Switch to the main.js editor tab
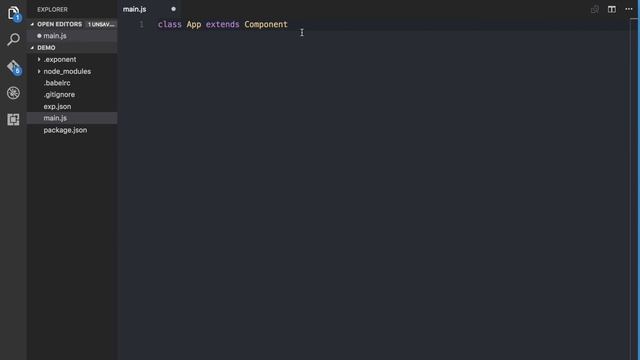Viewport: 640px width, 360px height. (x=149, y=9)
